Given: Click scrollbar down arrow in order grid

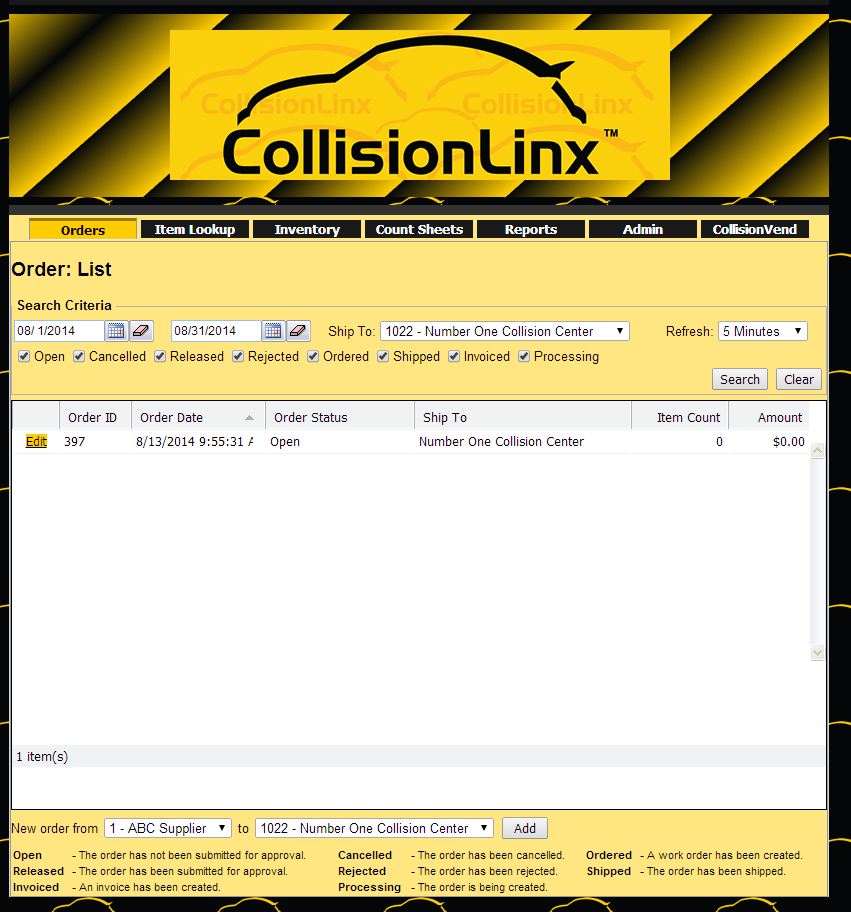Looking at the screenshot, I should [817, 653].
